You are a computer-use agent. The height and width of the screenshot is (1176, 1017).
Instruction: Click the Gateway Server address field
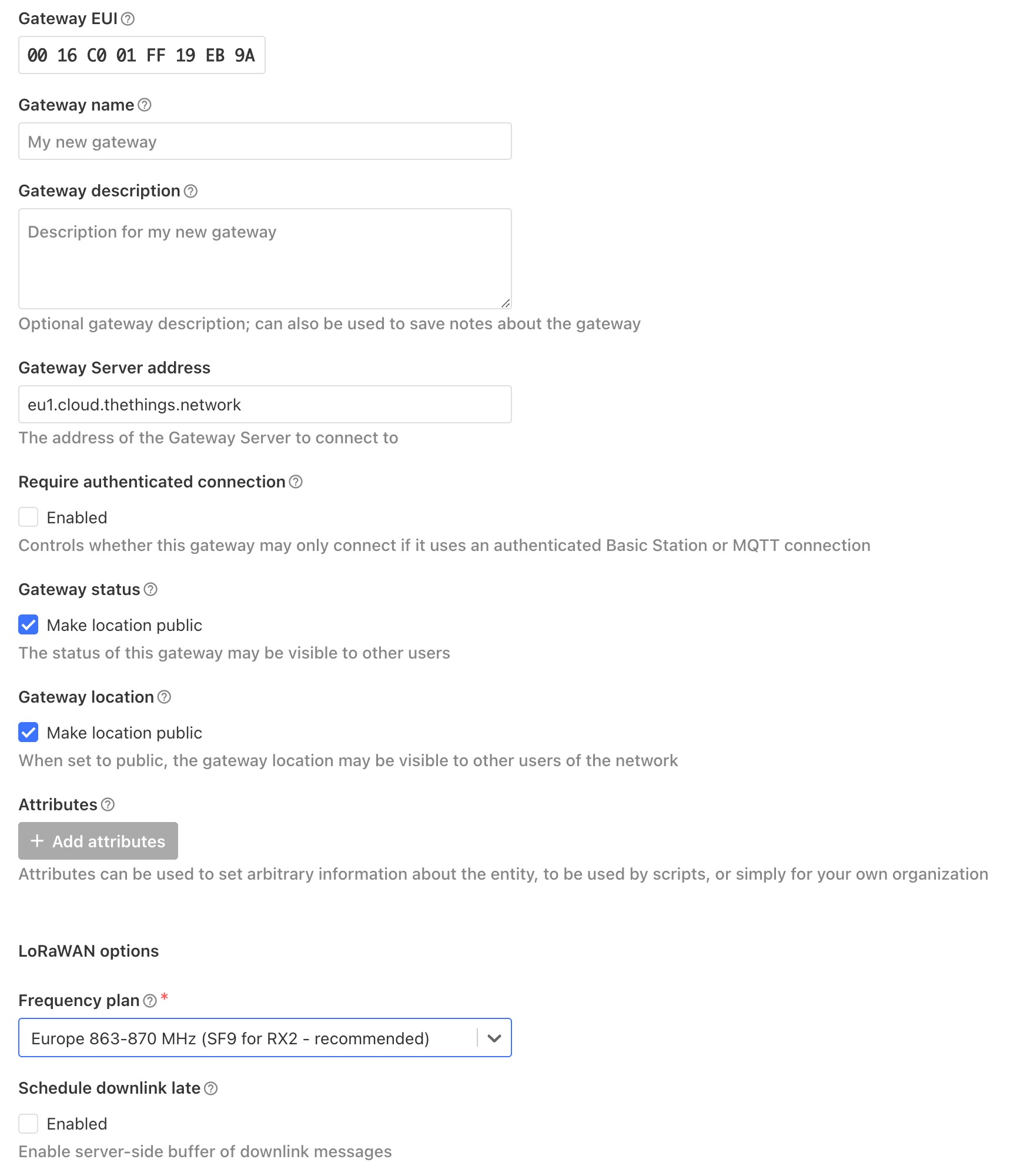(265, 405)
